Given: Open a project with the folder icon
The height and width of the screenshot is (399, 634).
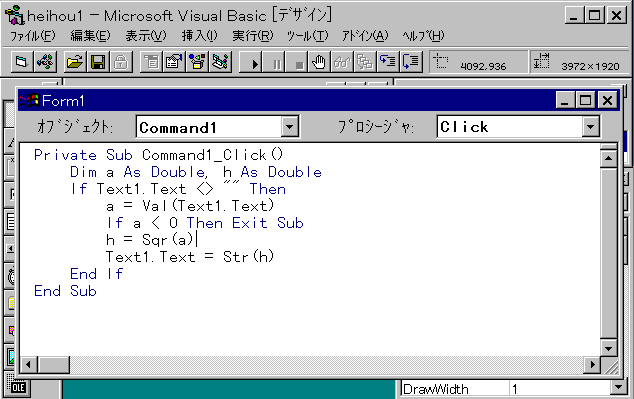Looking at the screenshot, I should [x=74, y=62].
